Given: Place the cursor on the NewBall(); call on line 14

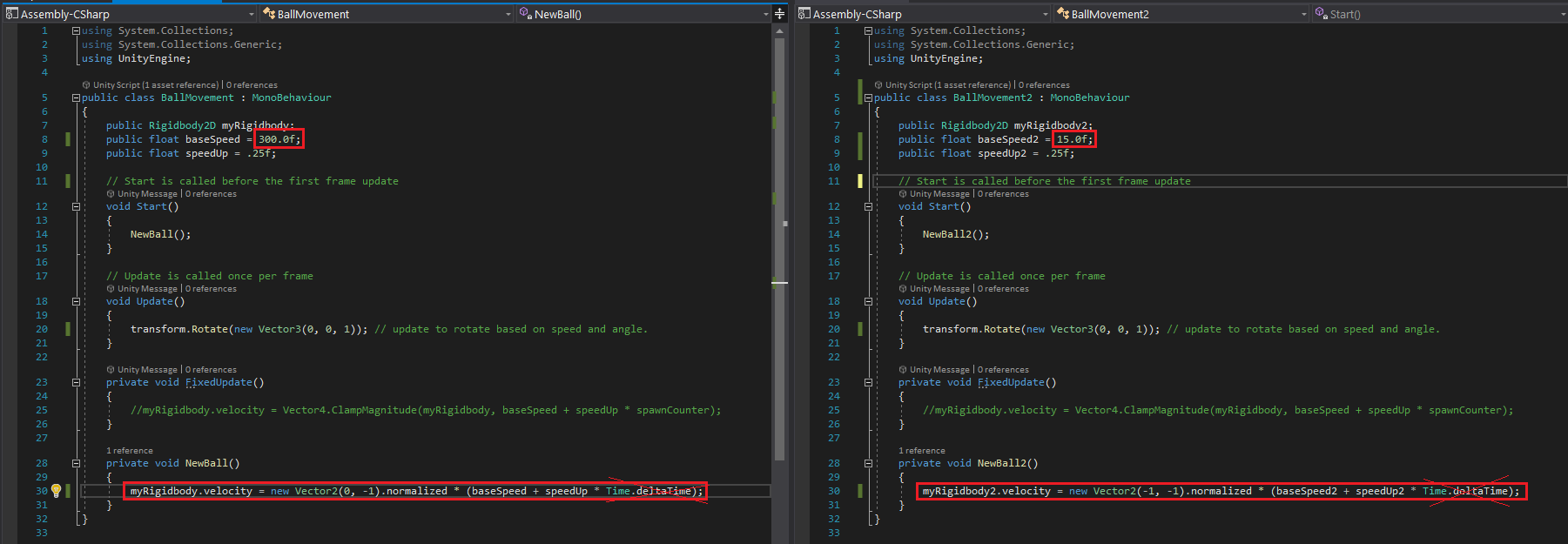Looking at the screenshot, I should [x=160, y=234].
